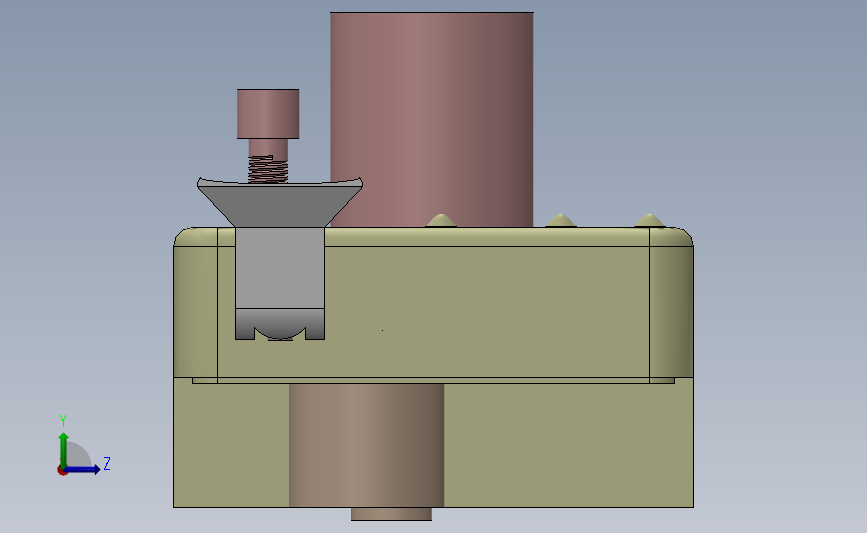Select the leftmost dome bump on housing top
Image resolution: width=867 pixels, height=533 pixels.
coord(441,221)
